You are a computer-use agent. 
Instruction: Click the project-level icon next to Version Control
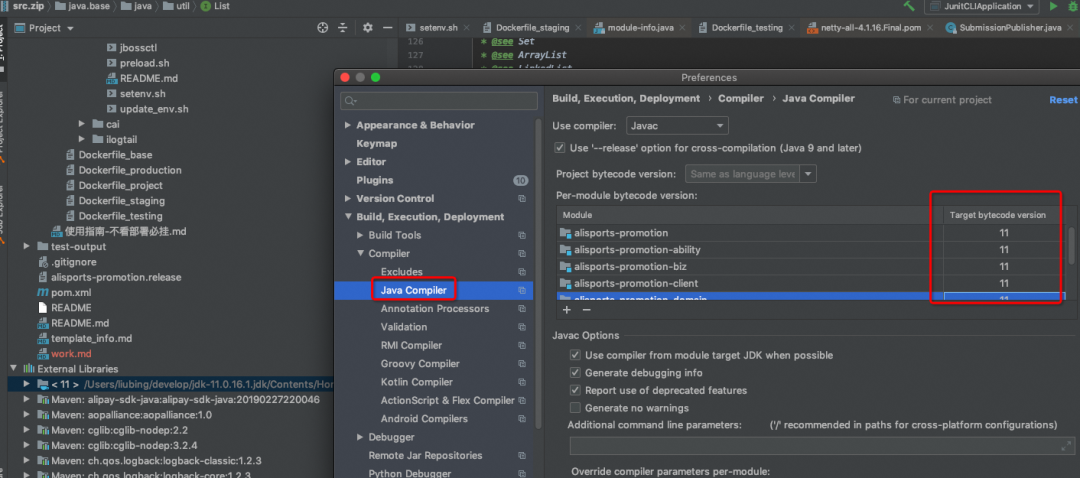521,198
